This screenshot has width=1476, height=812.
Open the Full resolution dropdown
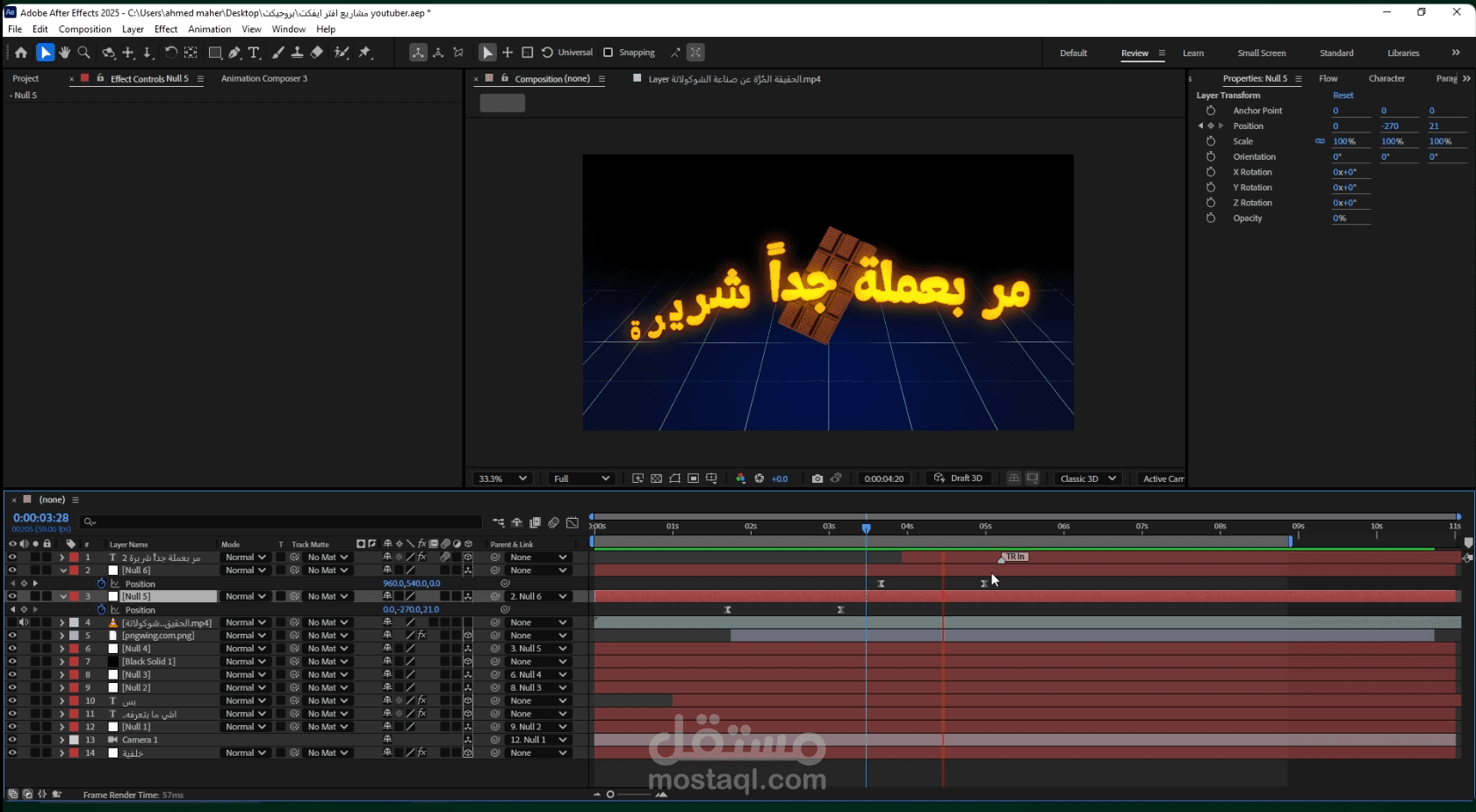(x=580, y=478)
